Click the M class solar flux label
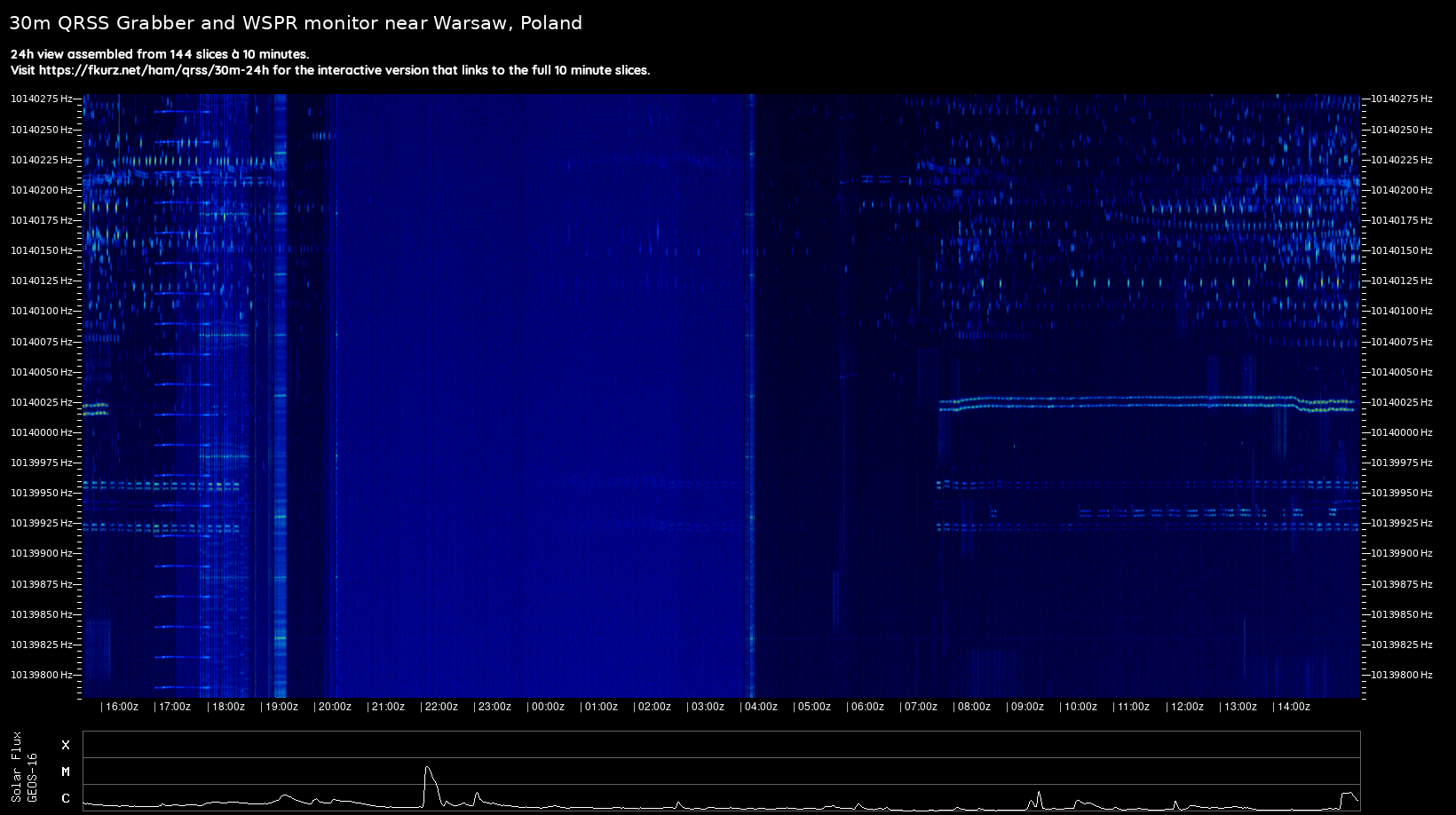The width and height of the screenshot is (1456, 815). 66,771
